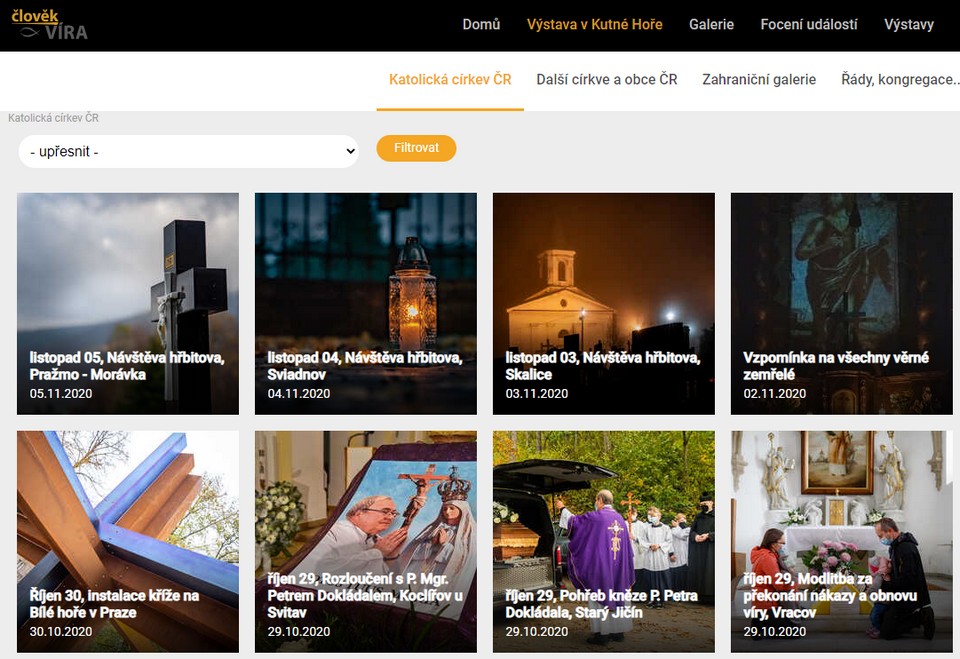Click the date 30.10.2020
The width and height of the screenshot is (960, 659).
coord(61,631)
